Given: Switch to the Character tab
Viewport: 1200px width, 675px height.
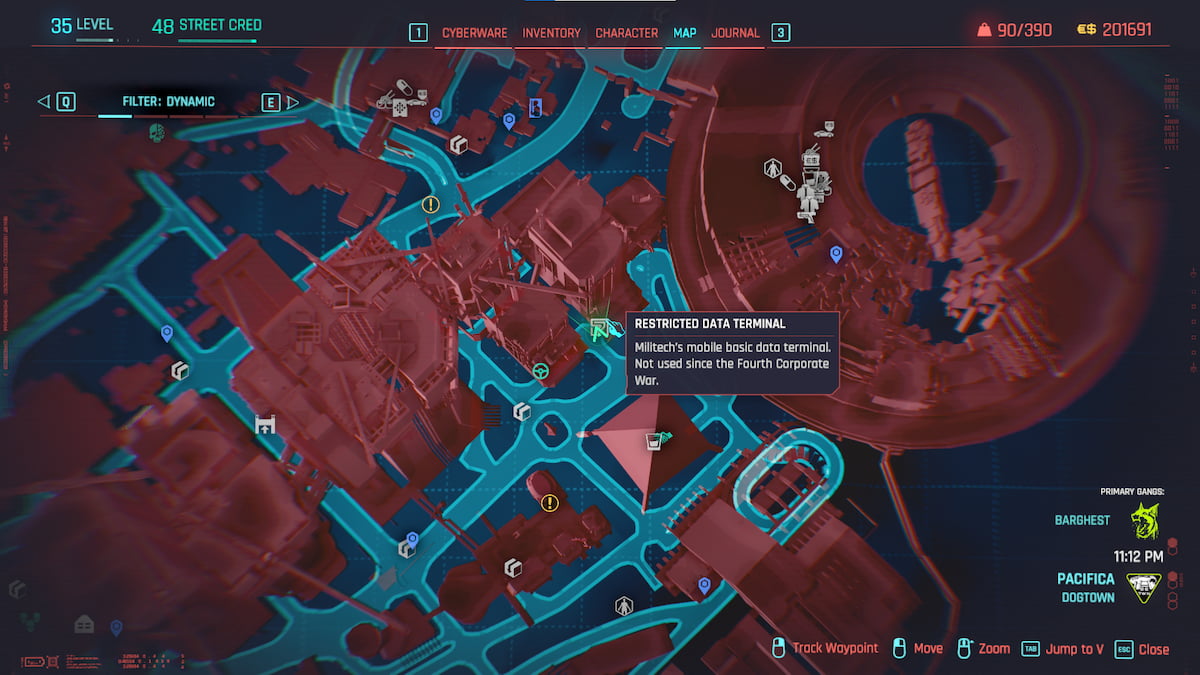Looking at the screenshot, I should [x=627, y=32].
